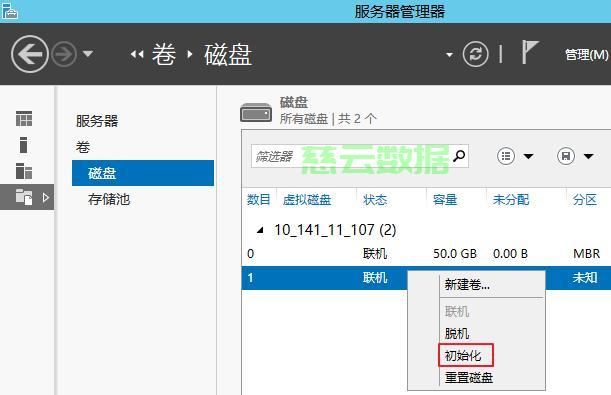Open navigation history dropdown arrow
Viewport: 611px width, 395px height.
pos(88,54)
